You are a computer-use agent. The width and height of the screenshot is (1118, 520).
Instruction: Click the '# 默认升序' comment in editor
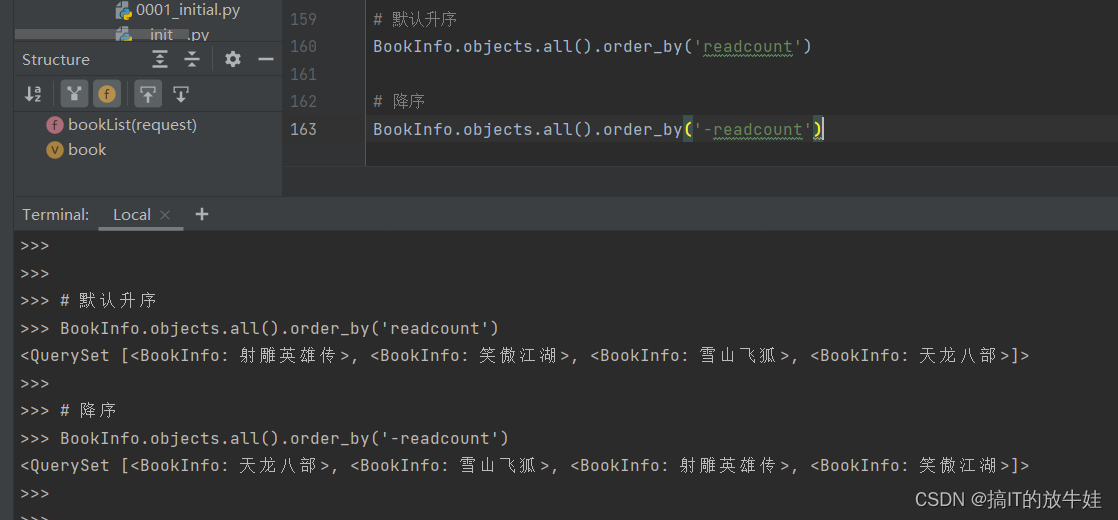click(x=415, y=19)
